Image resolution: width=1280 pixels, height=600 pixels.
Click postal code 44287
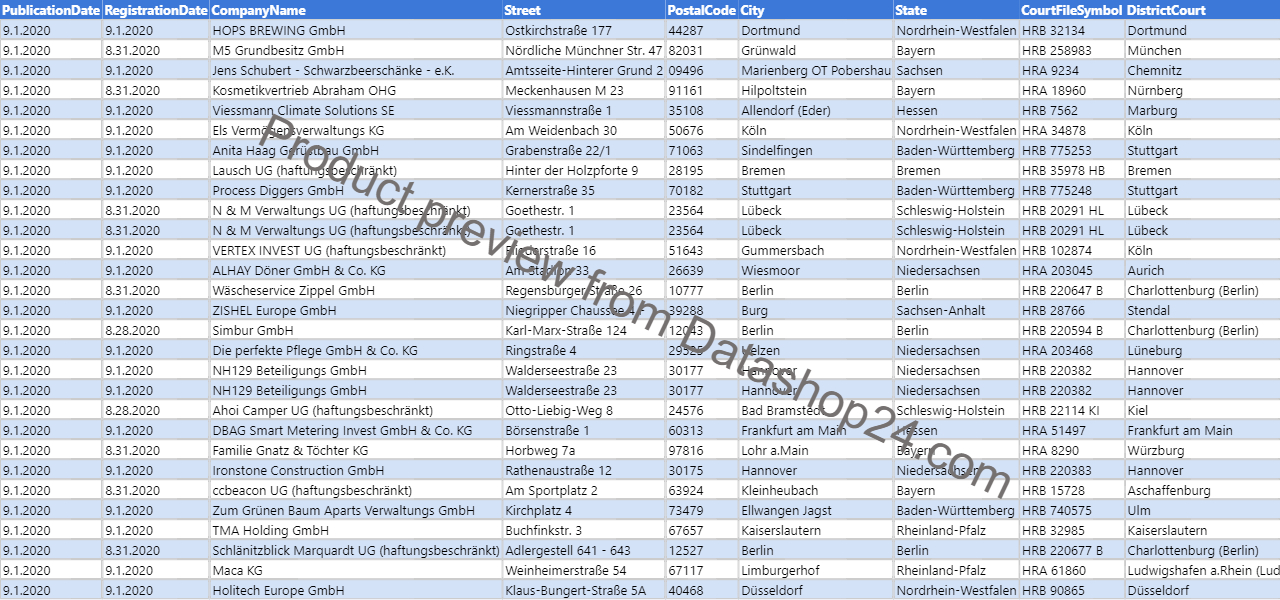point(701,30)
